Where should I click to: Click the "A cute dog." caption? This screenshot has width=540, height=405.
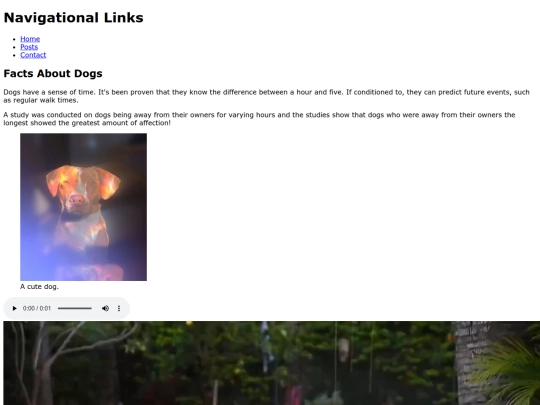[40, 287]
